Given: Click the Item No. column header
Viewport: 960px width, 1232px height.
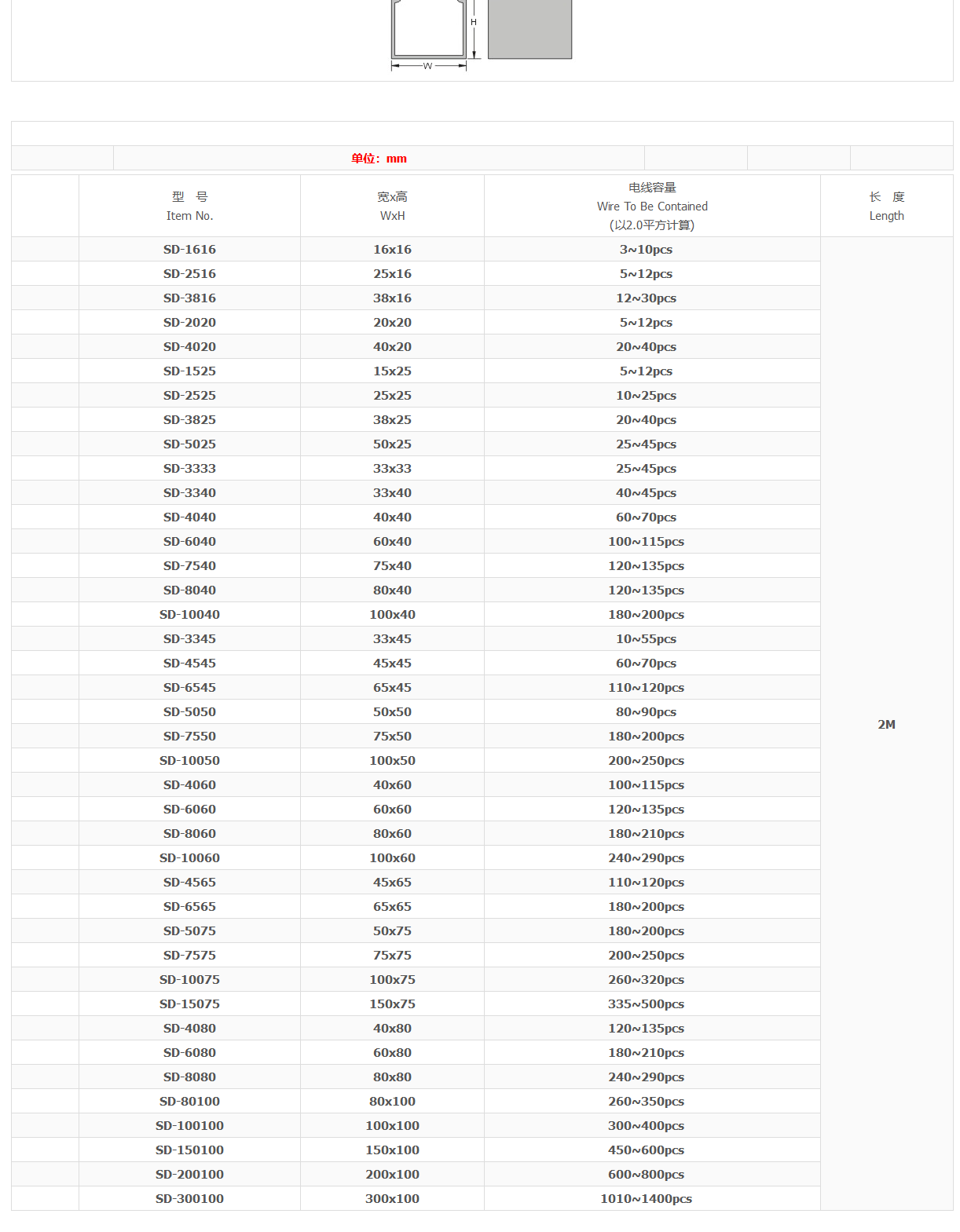Looking at the screenshot, I should point(189,207).
